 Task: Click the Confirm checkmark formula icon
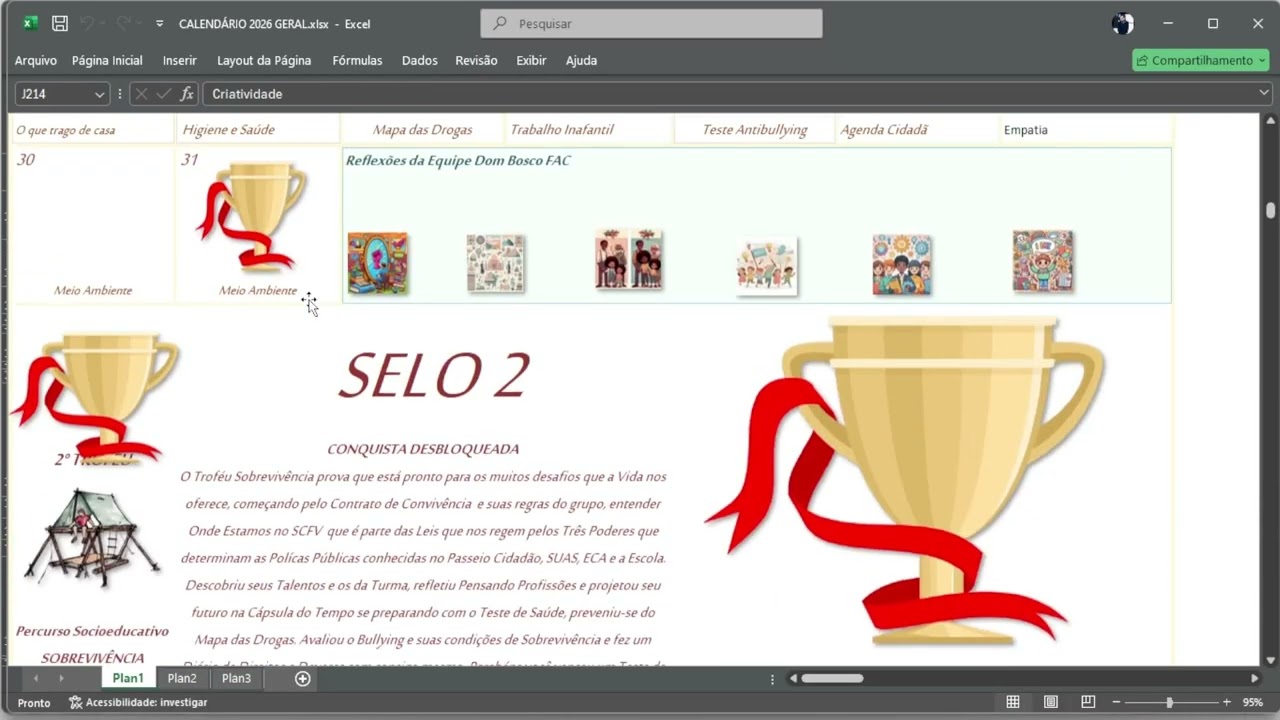pos(164,94)
